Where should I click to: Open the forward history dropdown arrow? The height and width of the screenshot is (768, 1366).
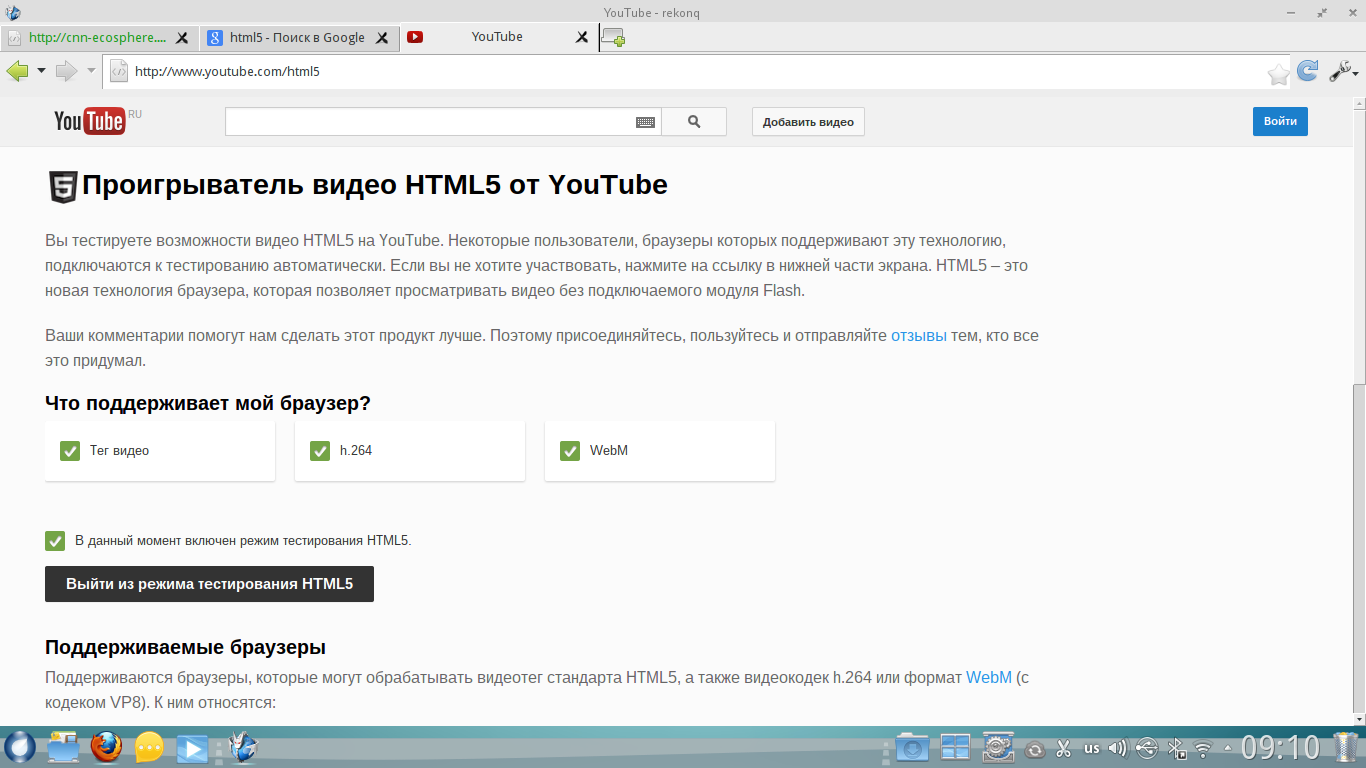click(x=91, y=71)
